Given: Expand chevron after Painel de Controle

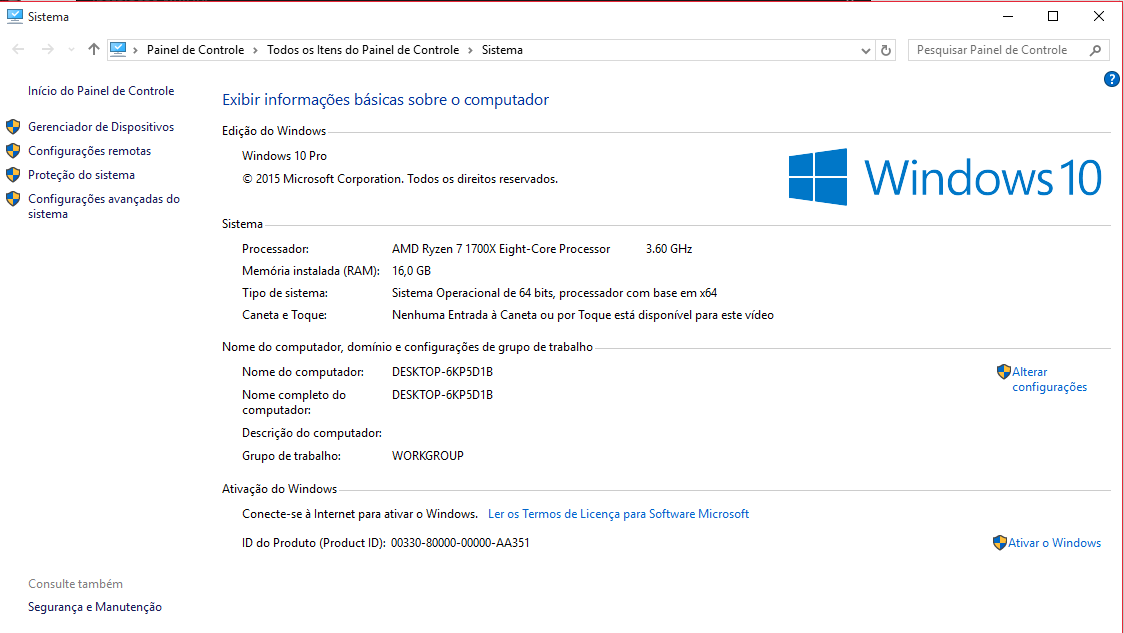Looking at the screenshot, I should point(255,50).
